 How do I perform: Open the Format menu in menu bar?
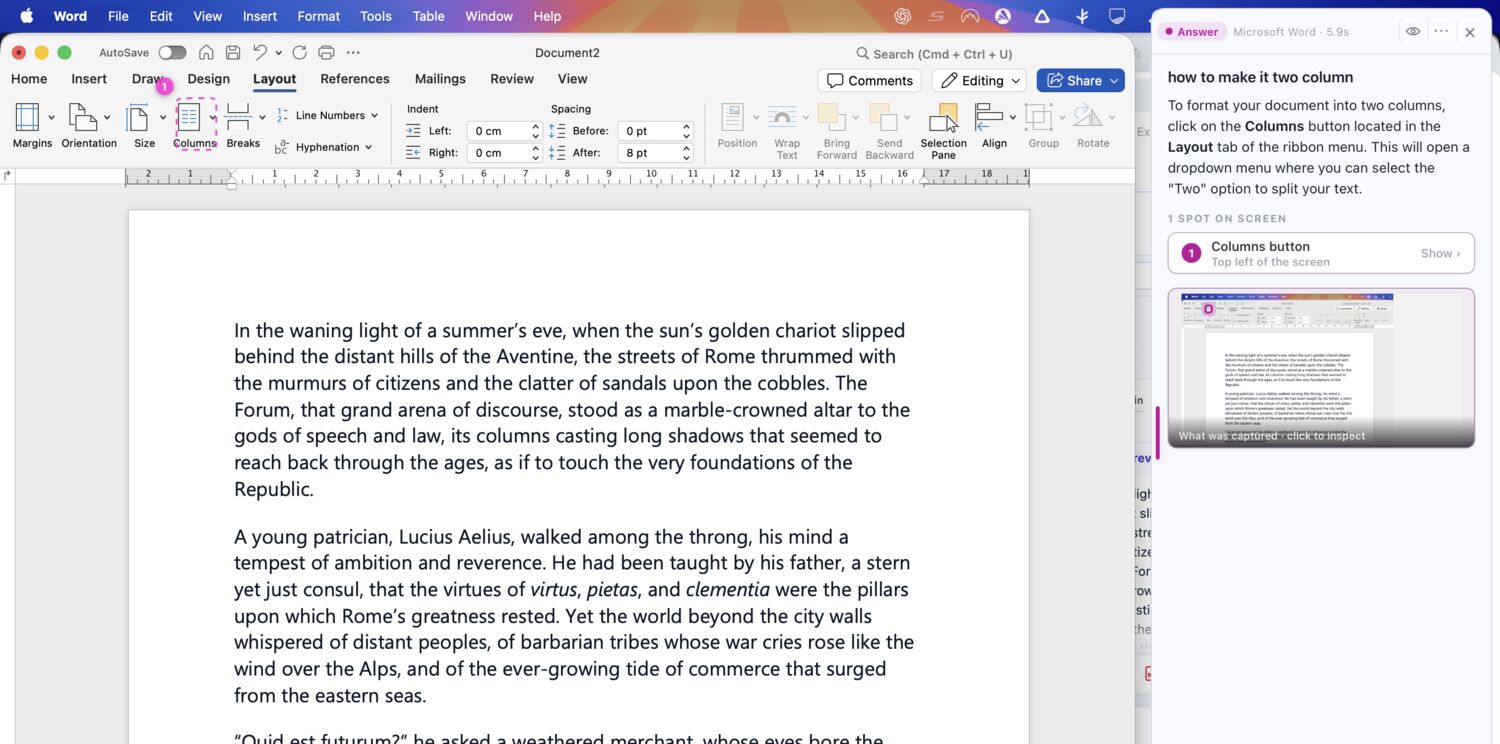[319, 16]
